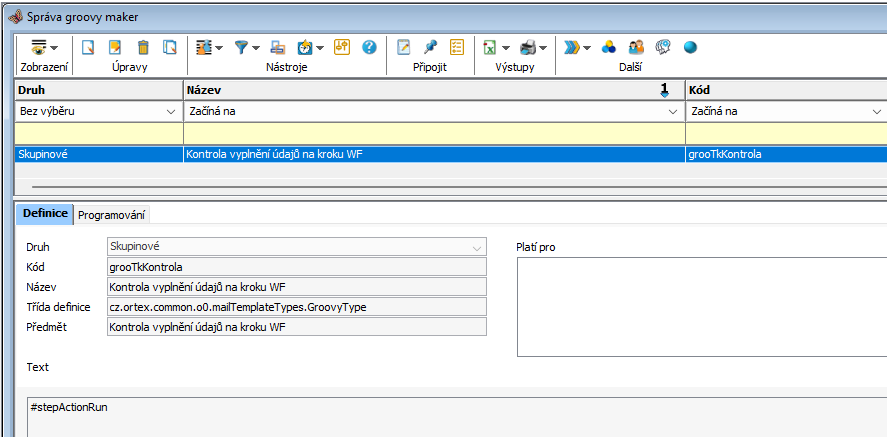
Task: Open the filter funnel tool
Action: [242, 47]
